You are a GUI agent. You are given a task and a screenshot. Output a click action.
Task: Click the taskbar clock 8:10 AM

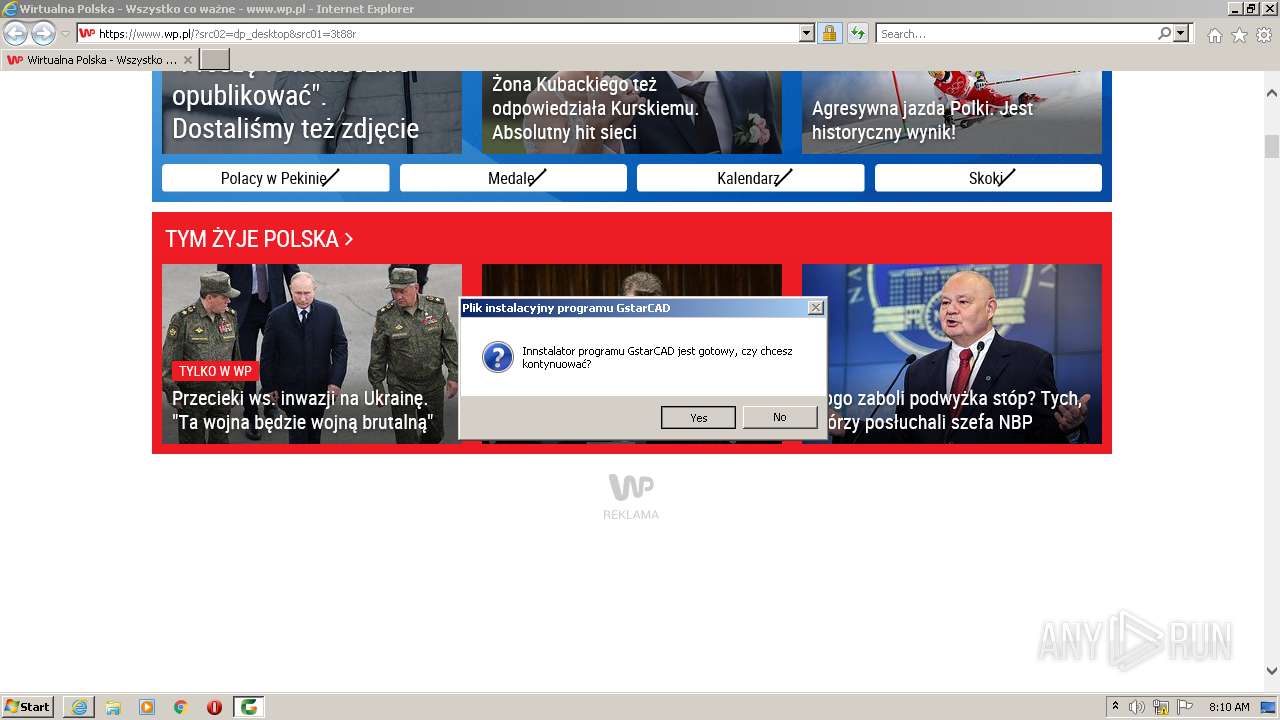point(1229,707)
